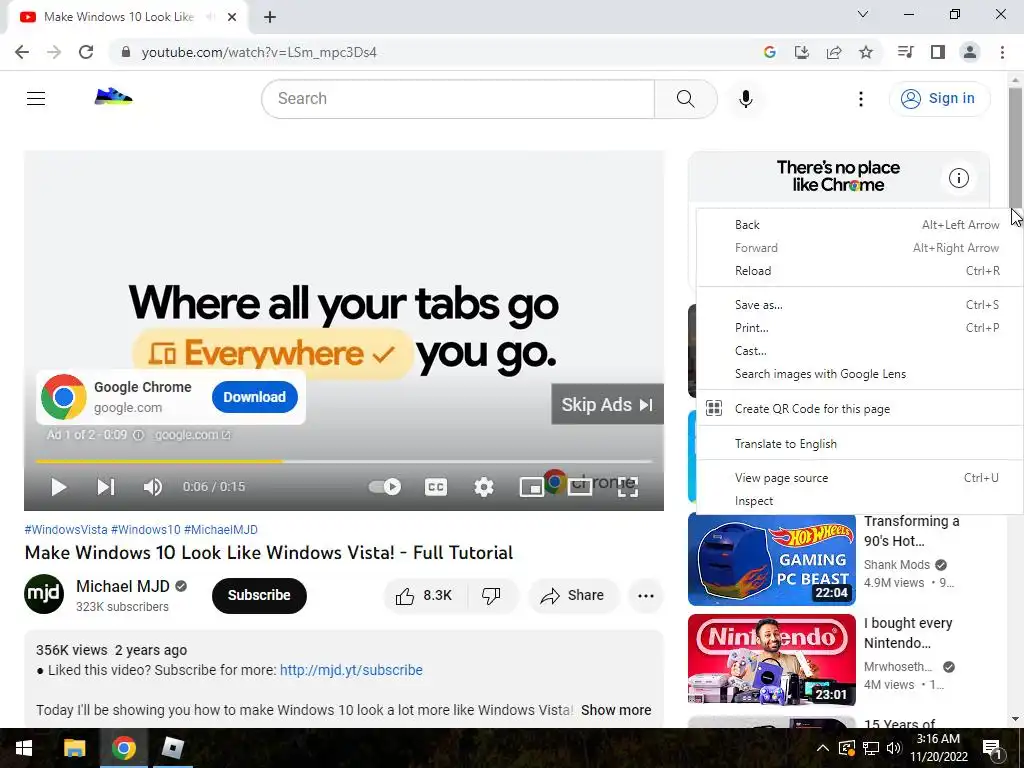
Task: Click the YouTube logo sneaker icon
Action: [x=114, y=97]
